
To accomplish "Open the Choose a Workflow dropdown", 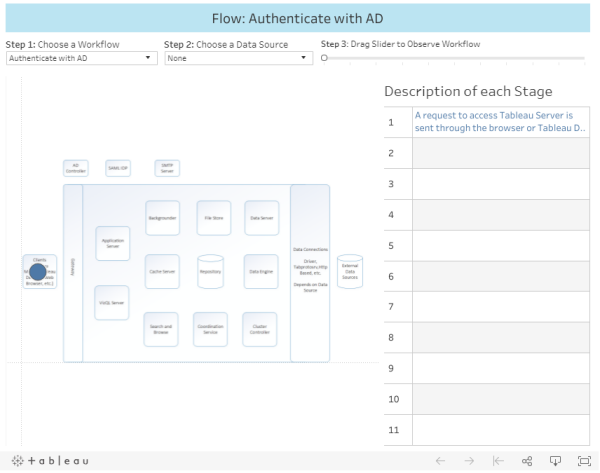I will click(82, 58).
